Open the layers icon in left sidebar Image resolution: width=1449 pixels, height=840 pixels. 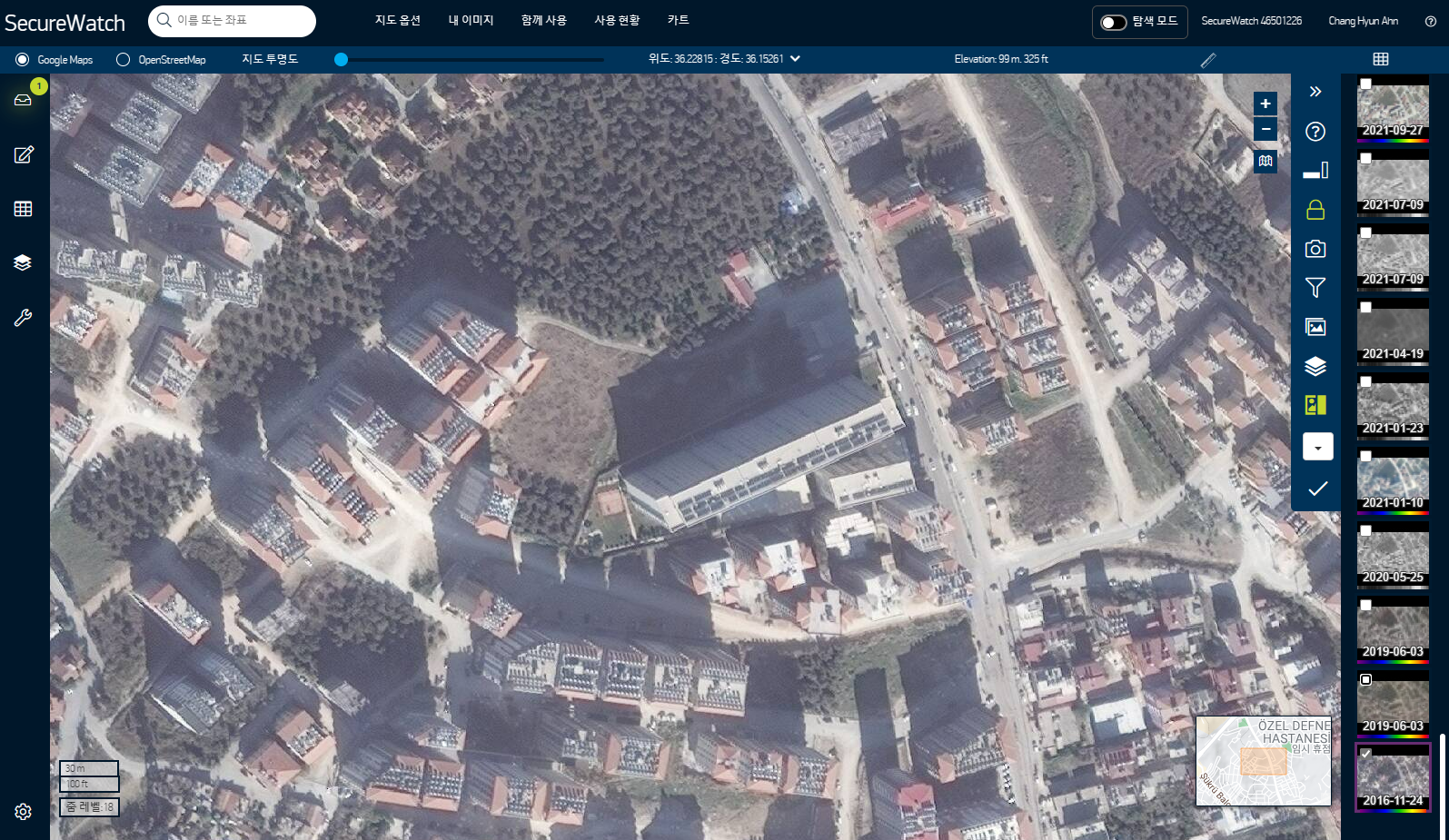[x=23, y=262]
